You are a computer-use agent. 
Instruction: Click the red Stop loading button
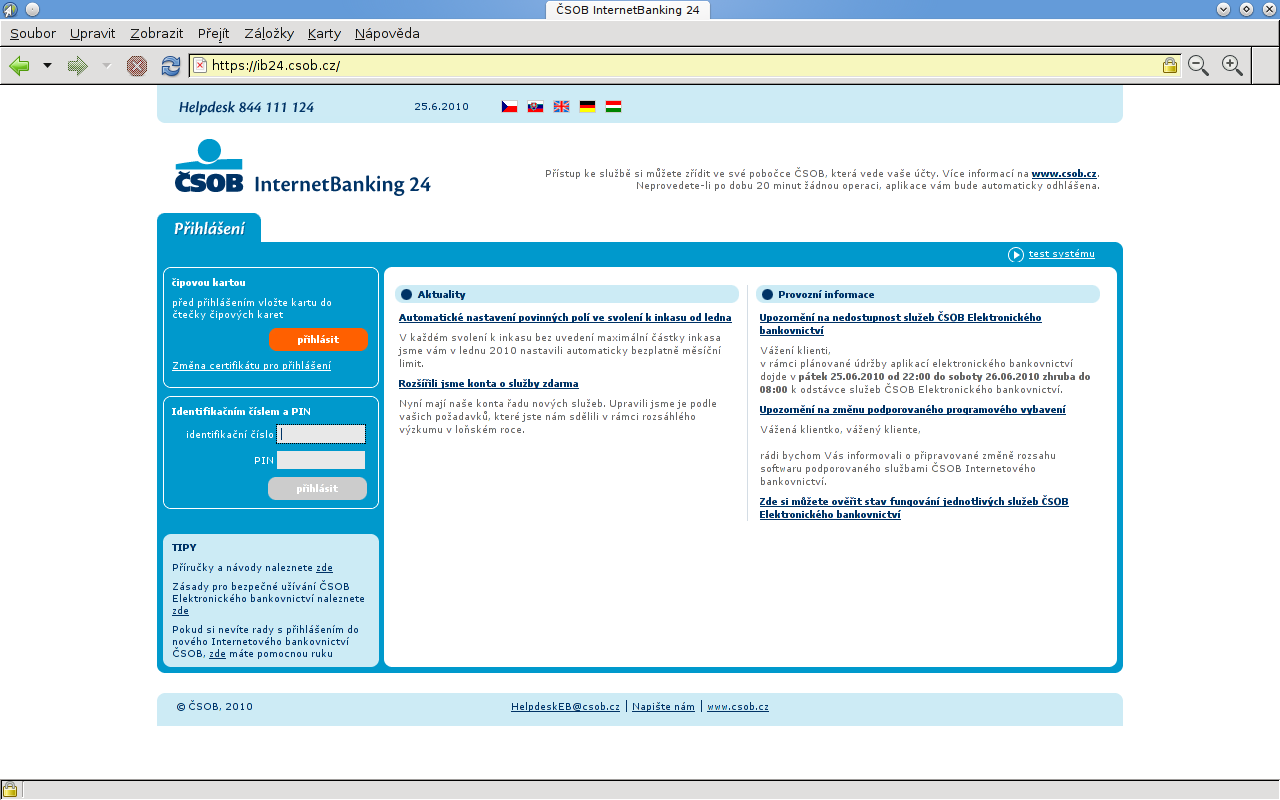point(137,66)
